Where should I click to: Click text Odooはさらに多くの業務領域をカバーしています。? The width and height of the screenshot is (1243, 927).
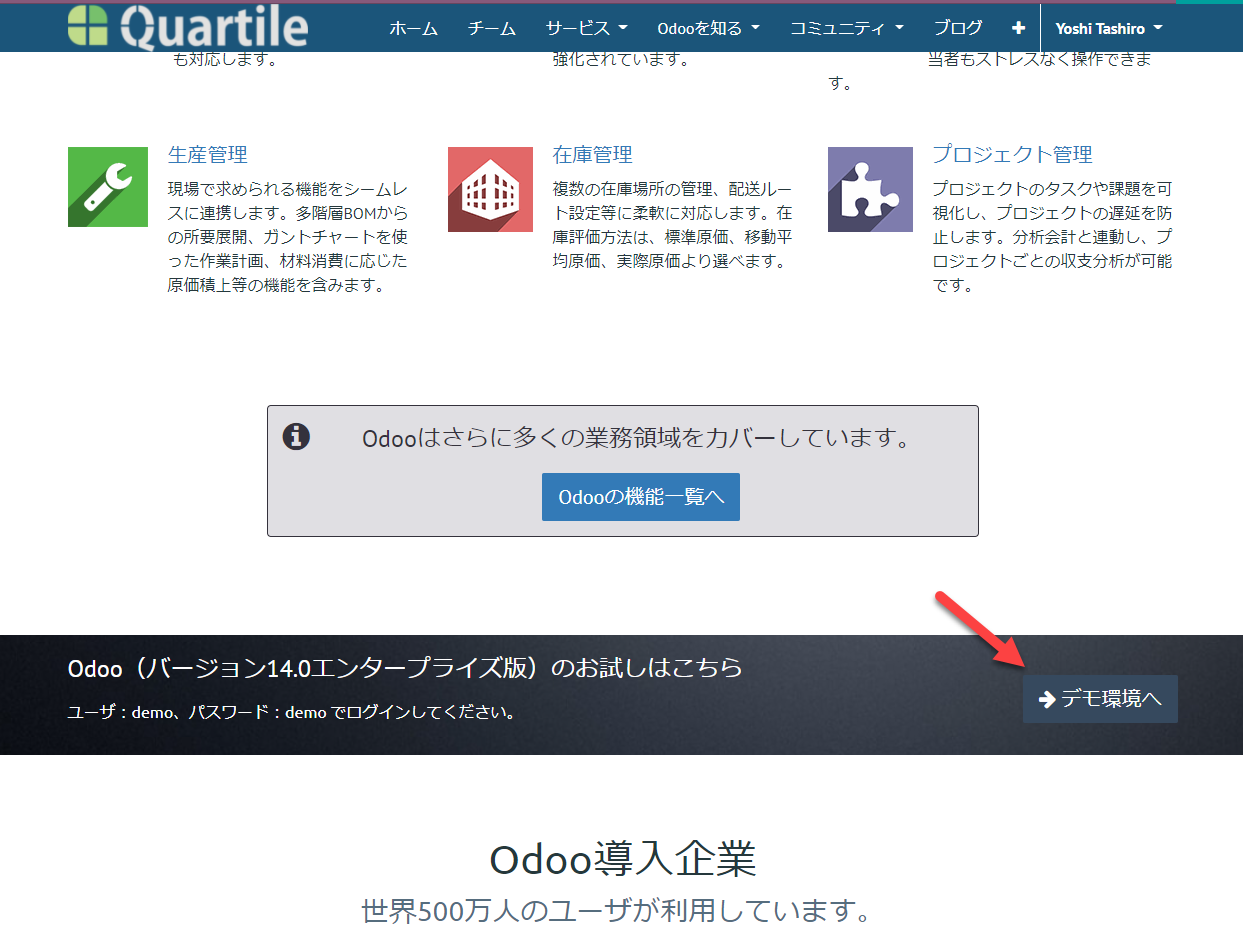pos(636,438)
